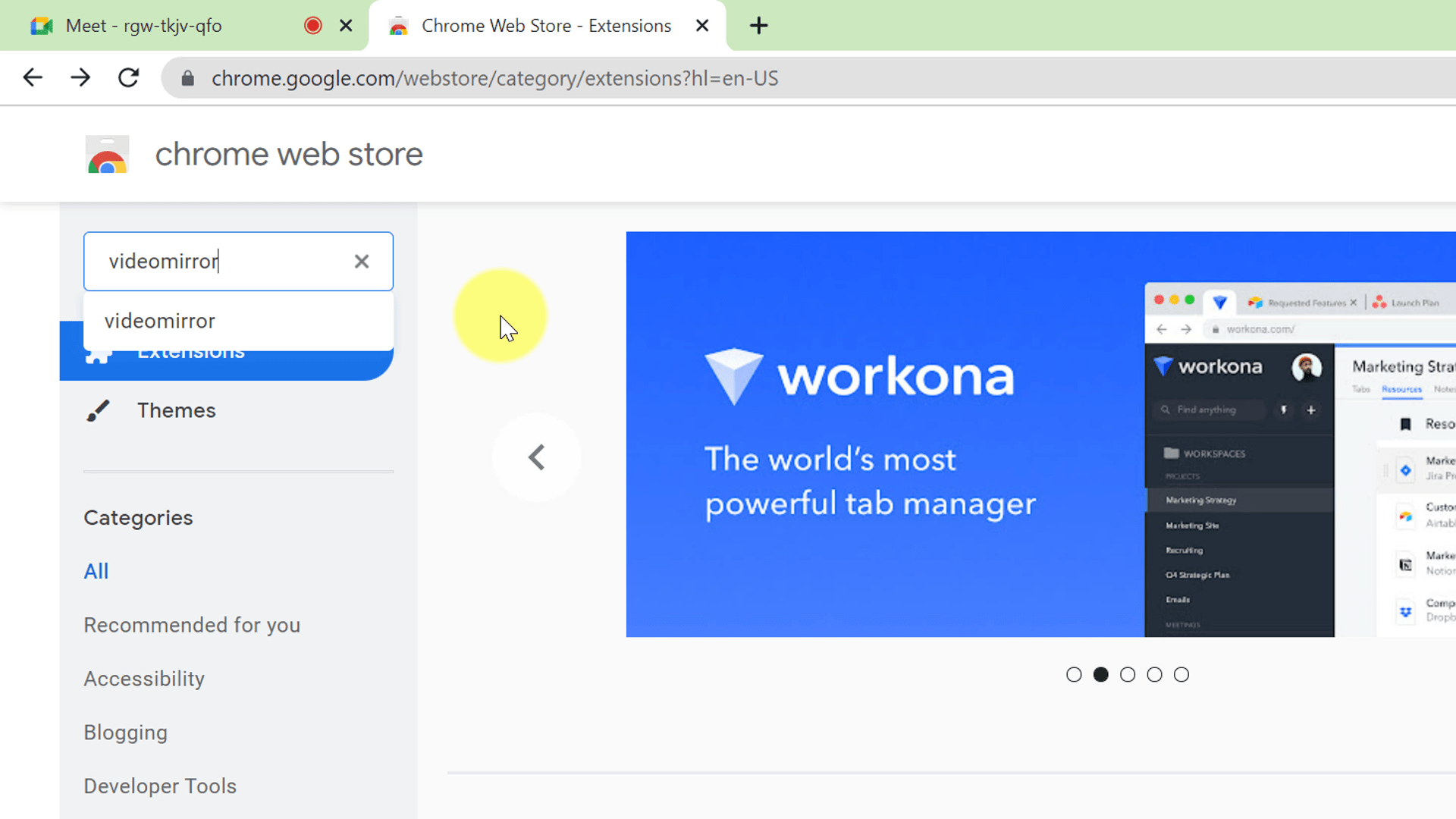Choose the videomirror search suggestion
Viewport: 1456px width, 819px height.
click(238, 321)
